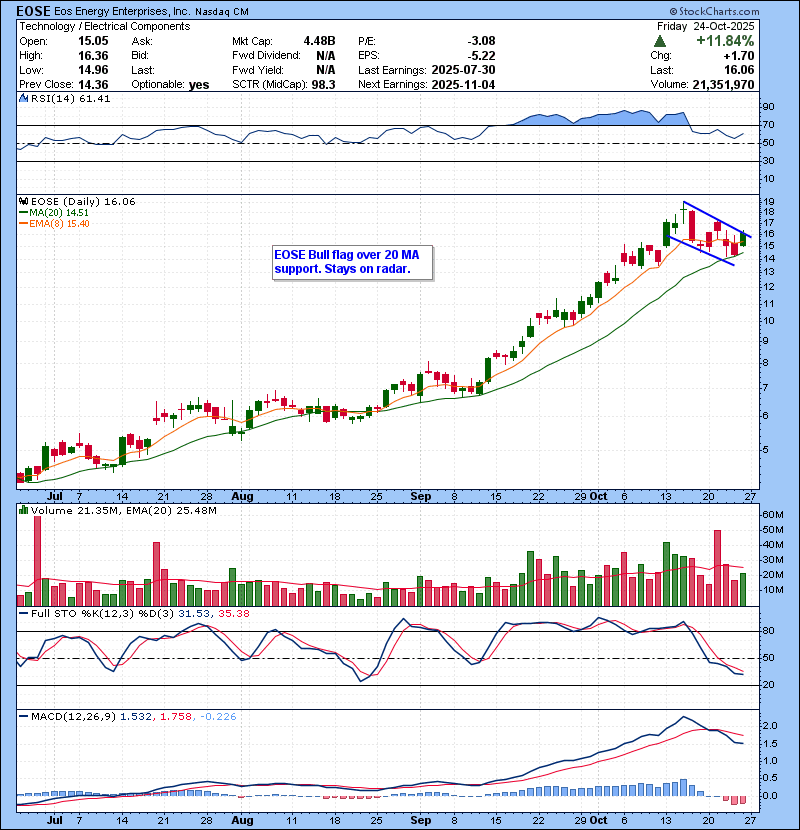This screenshot has height=830, width=800.
Task: Click the Nasdaq CM exchange label
Action: pyautogui.click(x=222, y=12)
